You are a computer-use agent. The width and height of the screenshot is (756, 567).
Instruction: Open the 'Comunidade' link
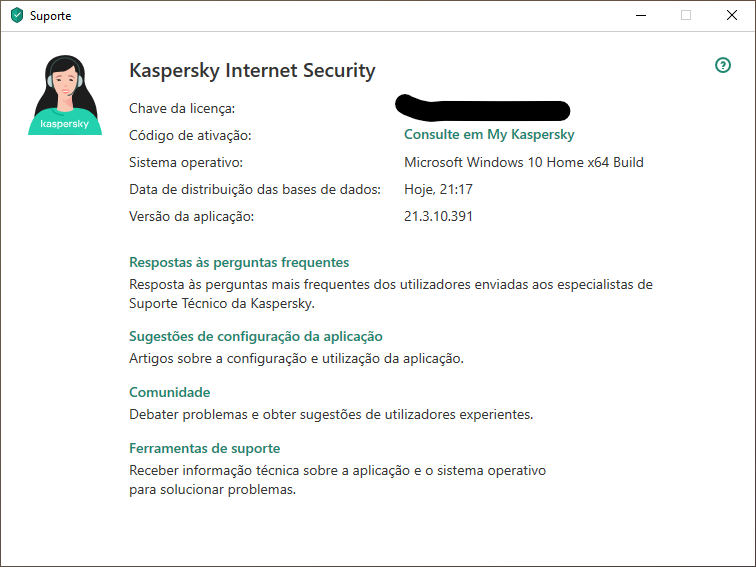click(170, 392)
